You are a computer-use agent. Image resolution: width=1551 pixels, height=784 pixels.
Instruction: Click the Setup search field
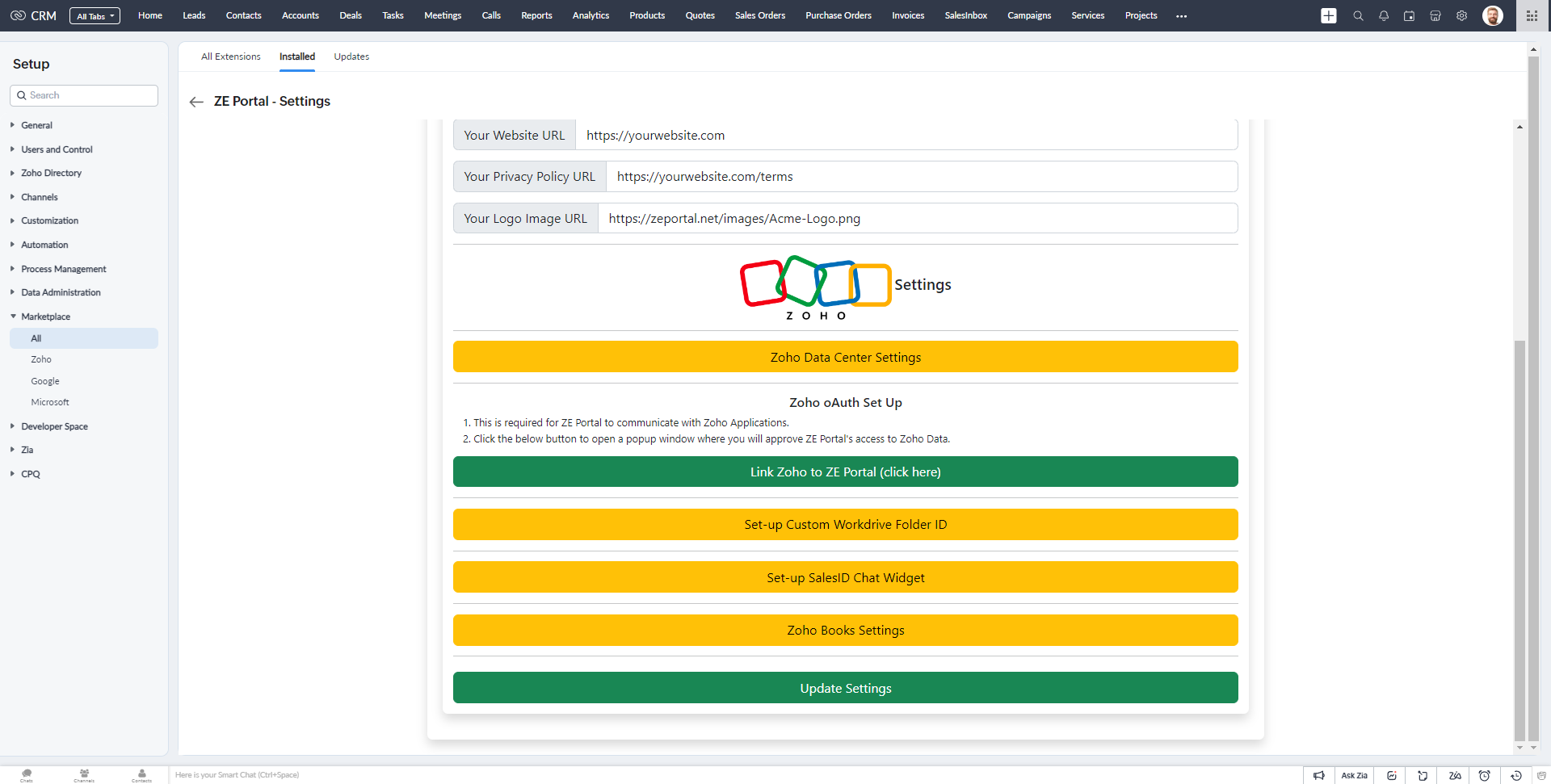[x=84, y=95]
